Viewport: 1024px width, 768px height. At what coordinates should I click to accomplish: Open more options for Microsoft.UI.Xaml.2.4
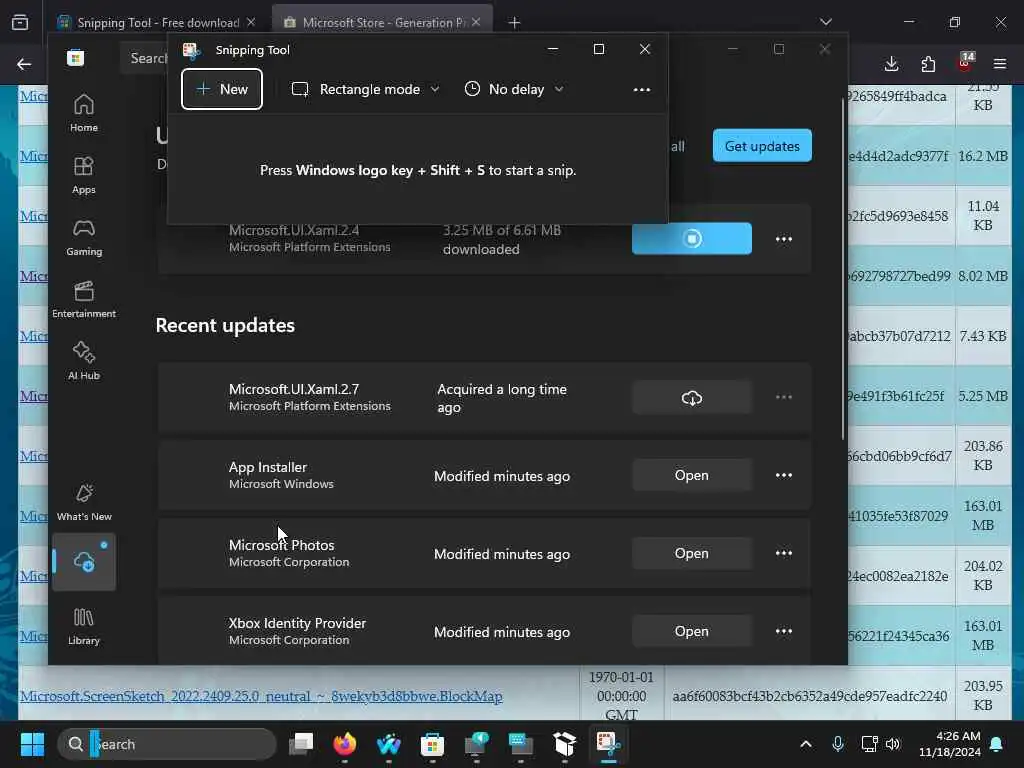784,239
